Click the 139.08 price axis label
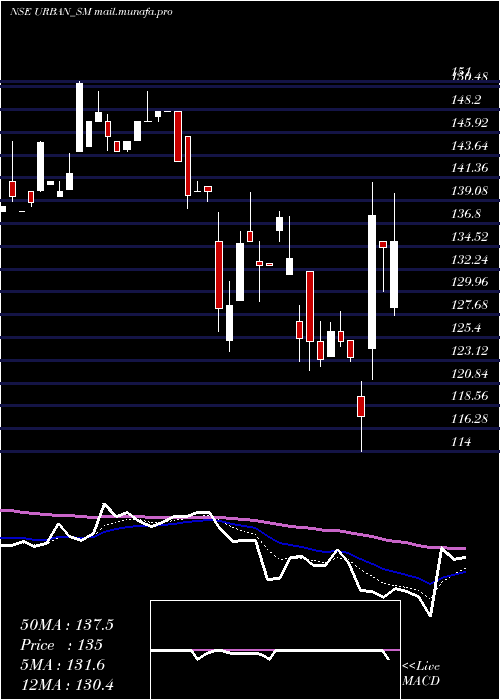Image resolution: width=500 pixels, height=700 pixels. click(x=470, y=191)
